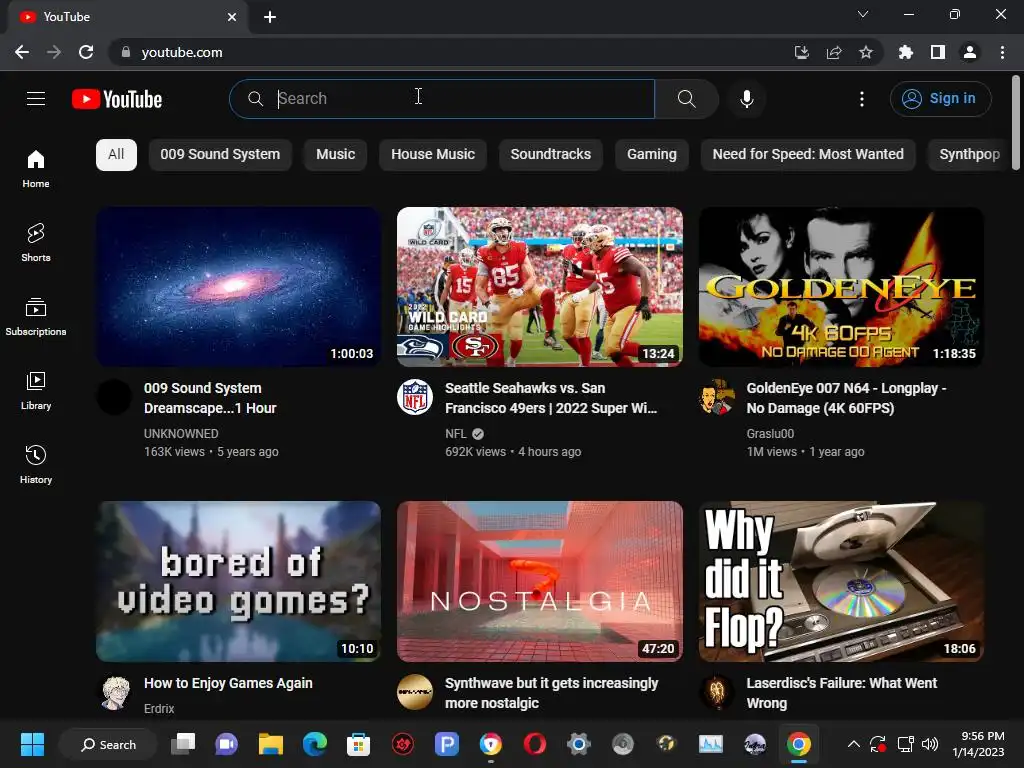
Task: Go to Home in sidebar
Action: coord(36,168)
